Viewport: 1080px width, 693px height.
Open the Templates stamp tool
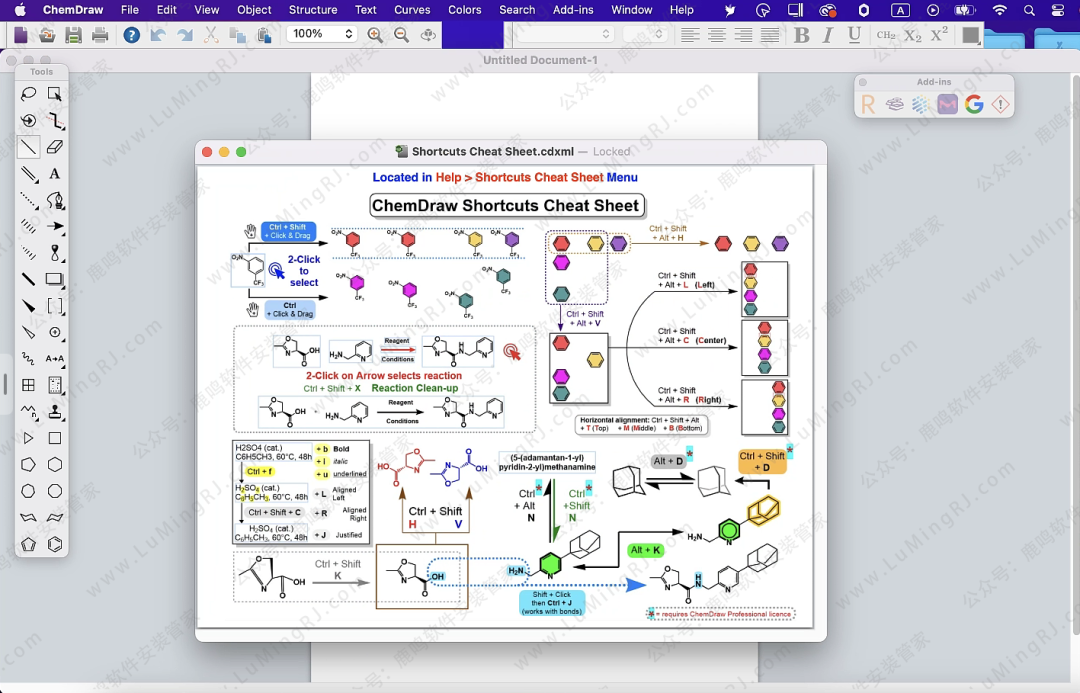54,411
